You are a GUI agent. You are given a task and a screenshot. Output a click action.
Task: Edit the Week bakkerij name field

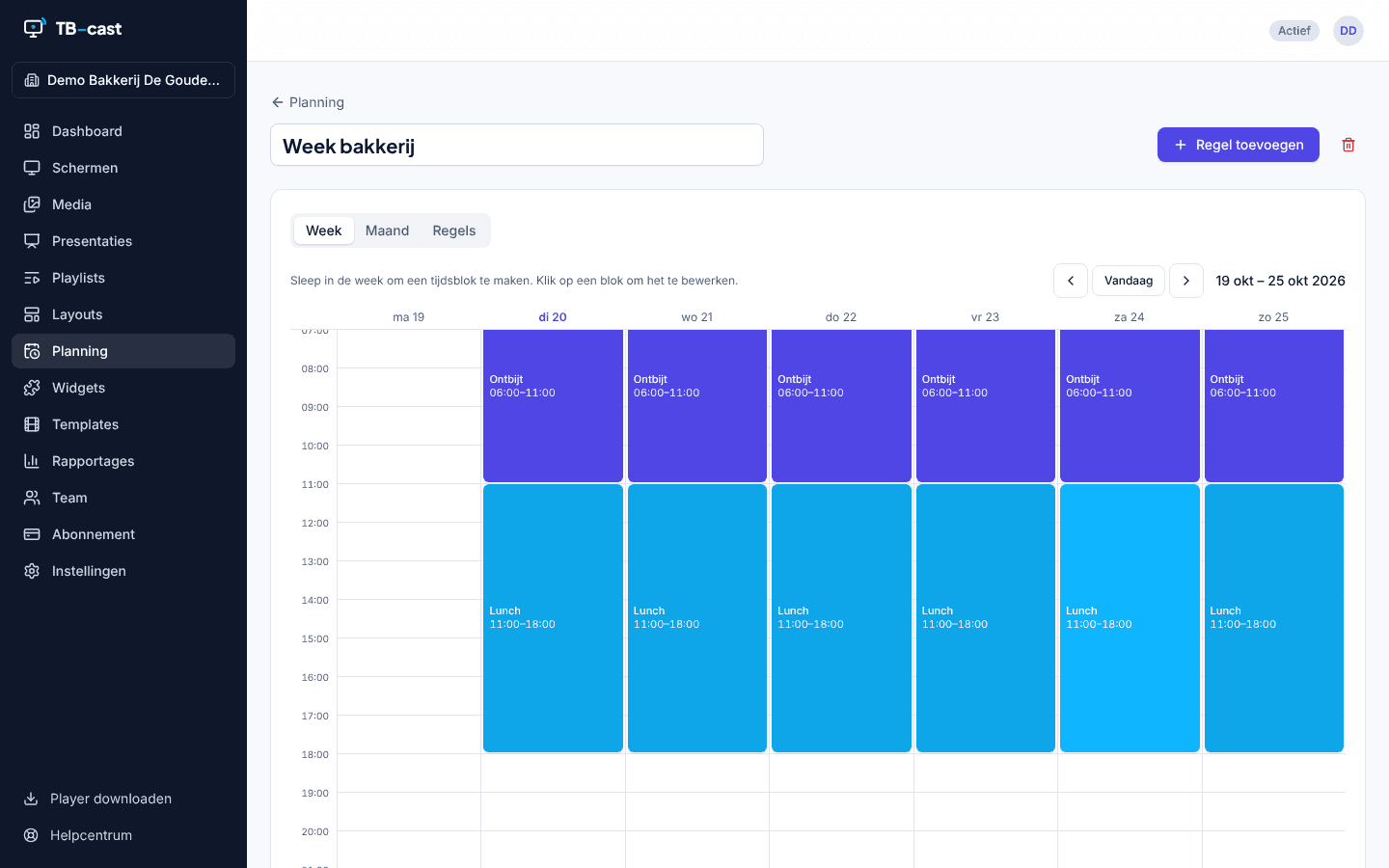[517, 145]
